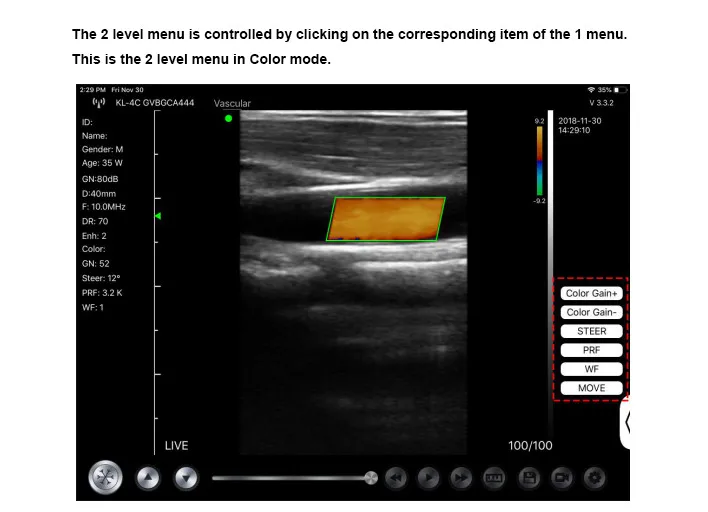The height and width of the screenshot is (512, 708).
Task: Click the green probe orientation dot
Action: point(228,118)
